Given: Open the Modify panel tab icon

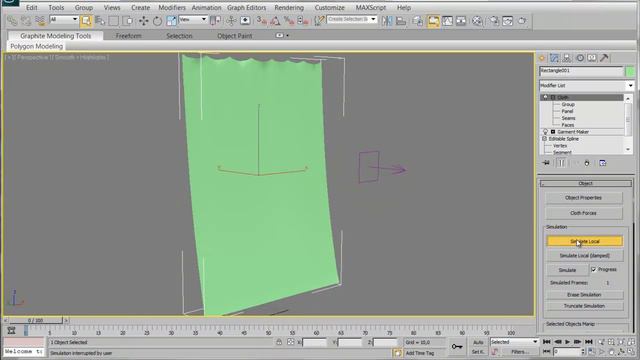Looking at the screenshot, I should coord(554,58).
